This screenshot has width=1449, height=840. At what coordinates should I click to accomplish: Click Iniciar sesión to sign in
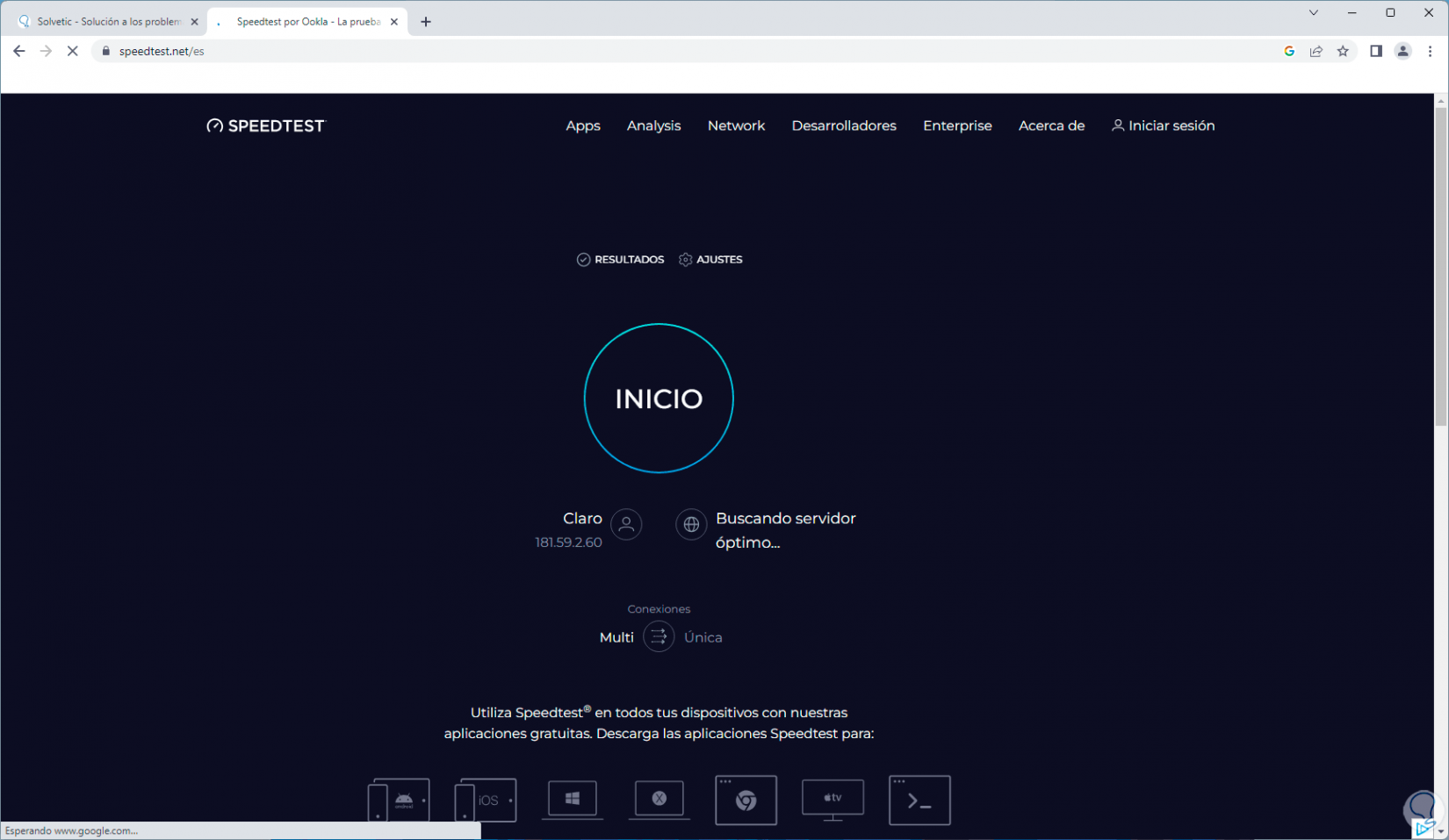tap(1163, 126)
